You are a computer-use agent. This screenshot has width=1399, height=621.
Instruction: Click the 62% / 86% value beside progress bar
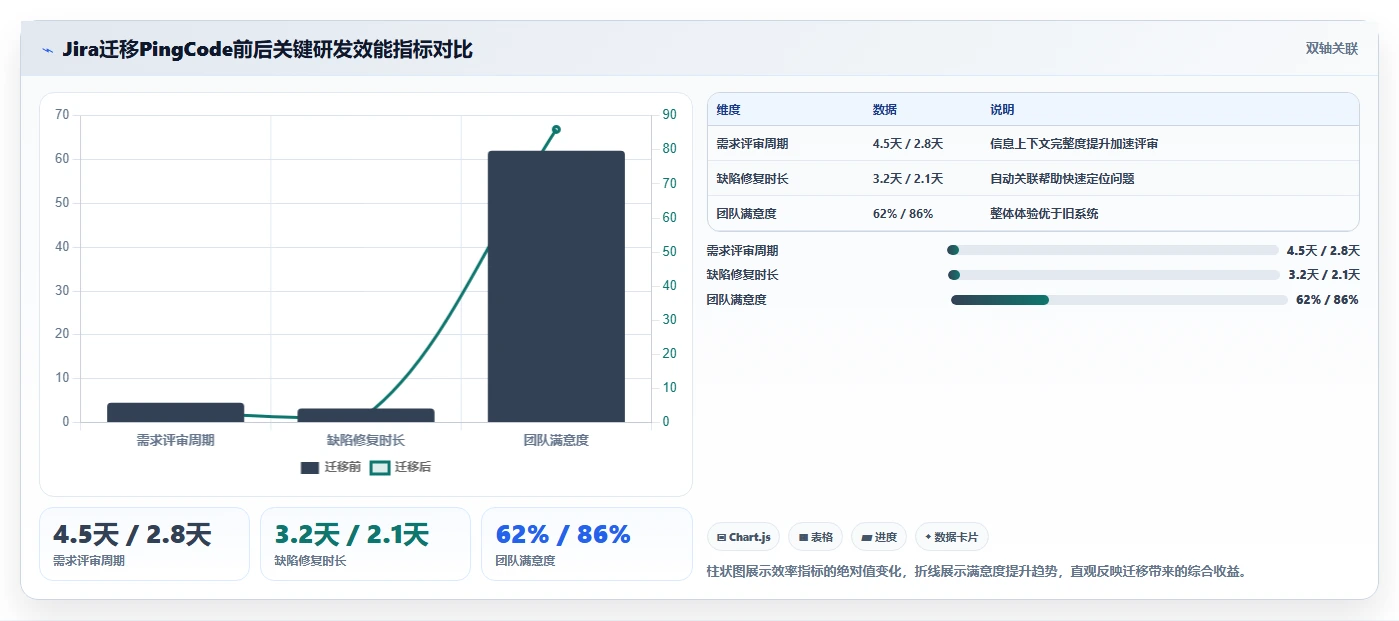(1327, 300)
